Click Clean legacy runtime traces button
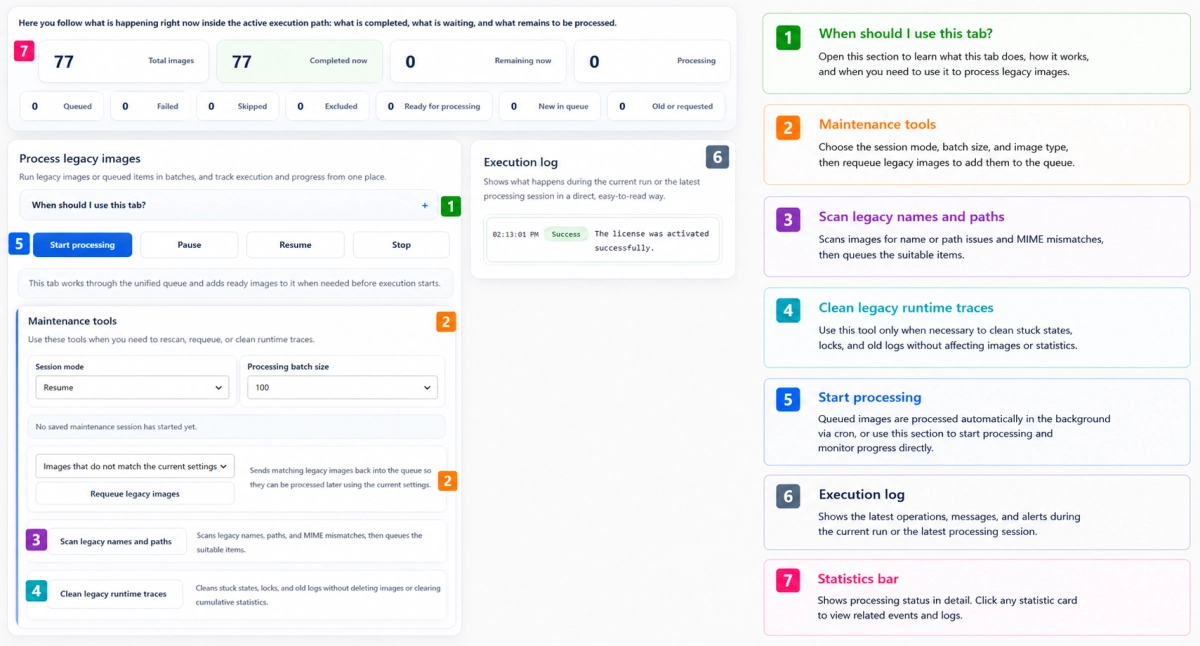The image size is (1200, 646). click(114, 594)
